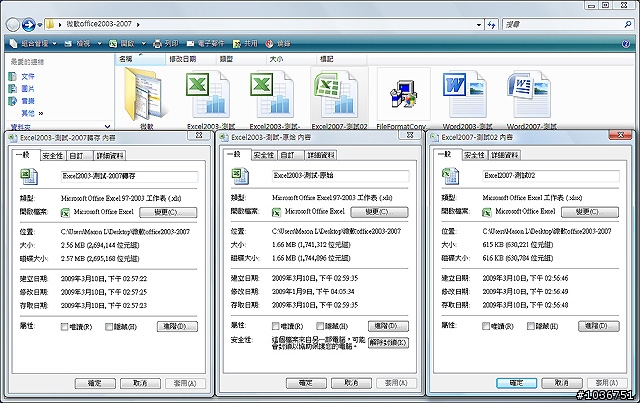Click 解除封鎖(K) to unblock the file
The image size is (640, 403).
pos(388,343)
